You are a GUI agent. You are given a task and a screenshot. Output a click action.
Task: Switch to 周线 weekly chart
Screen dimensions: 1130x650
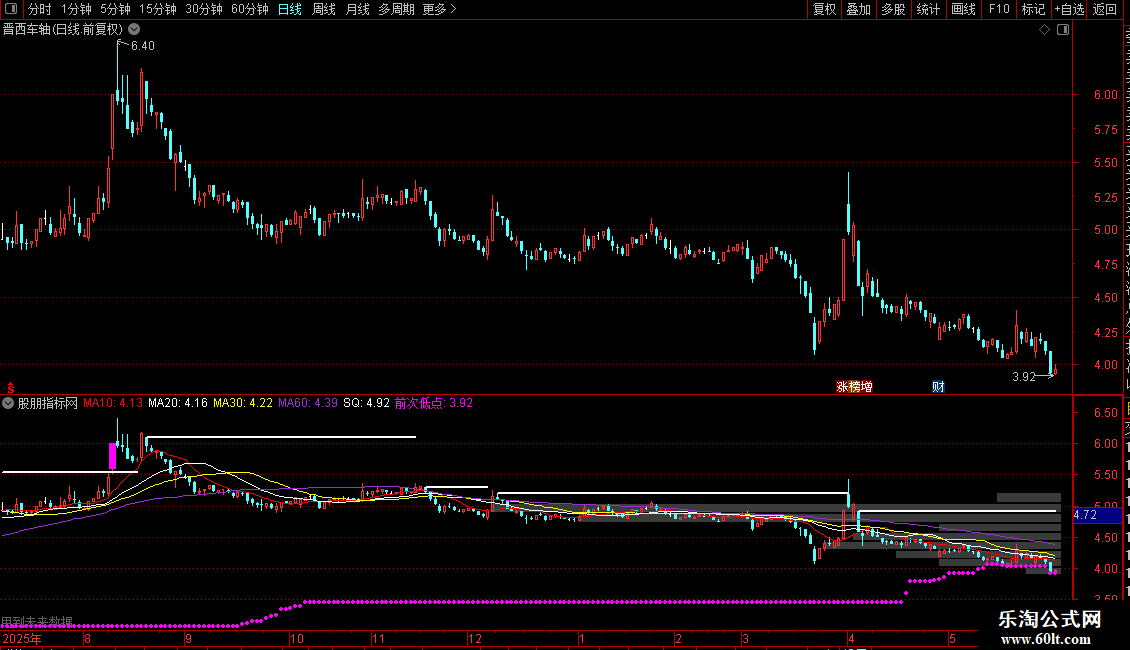324,9
